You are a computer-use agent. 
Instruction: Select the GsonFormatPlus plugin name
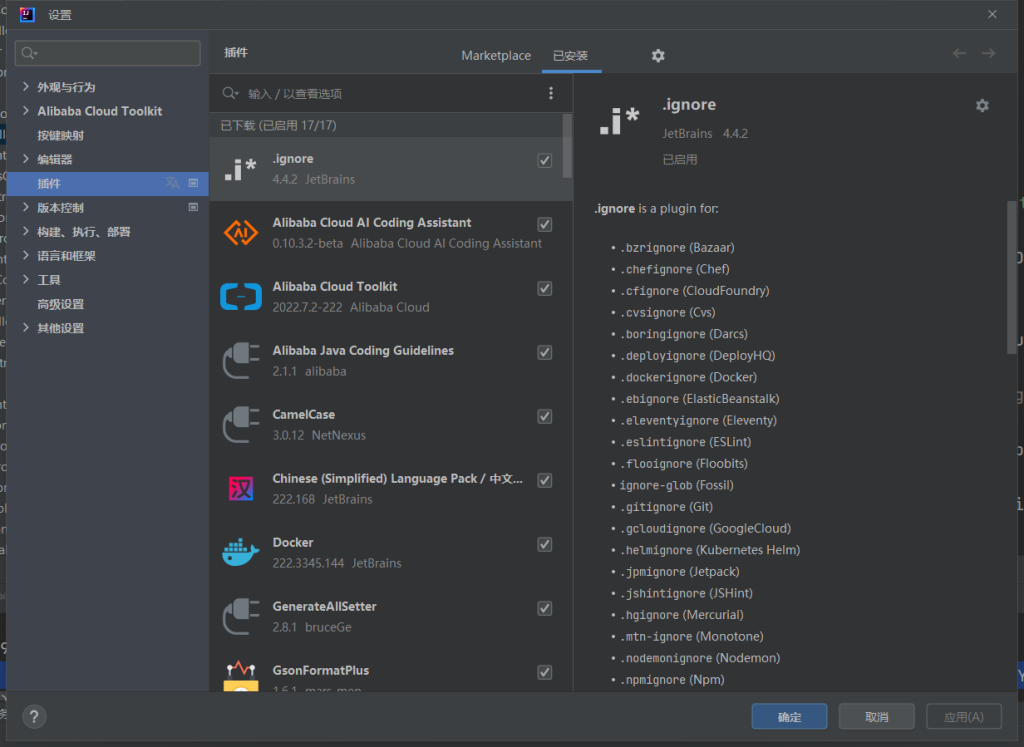321,671
